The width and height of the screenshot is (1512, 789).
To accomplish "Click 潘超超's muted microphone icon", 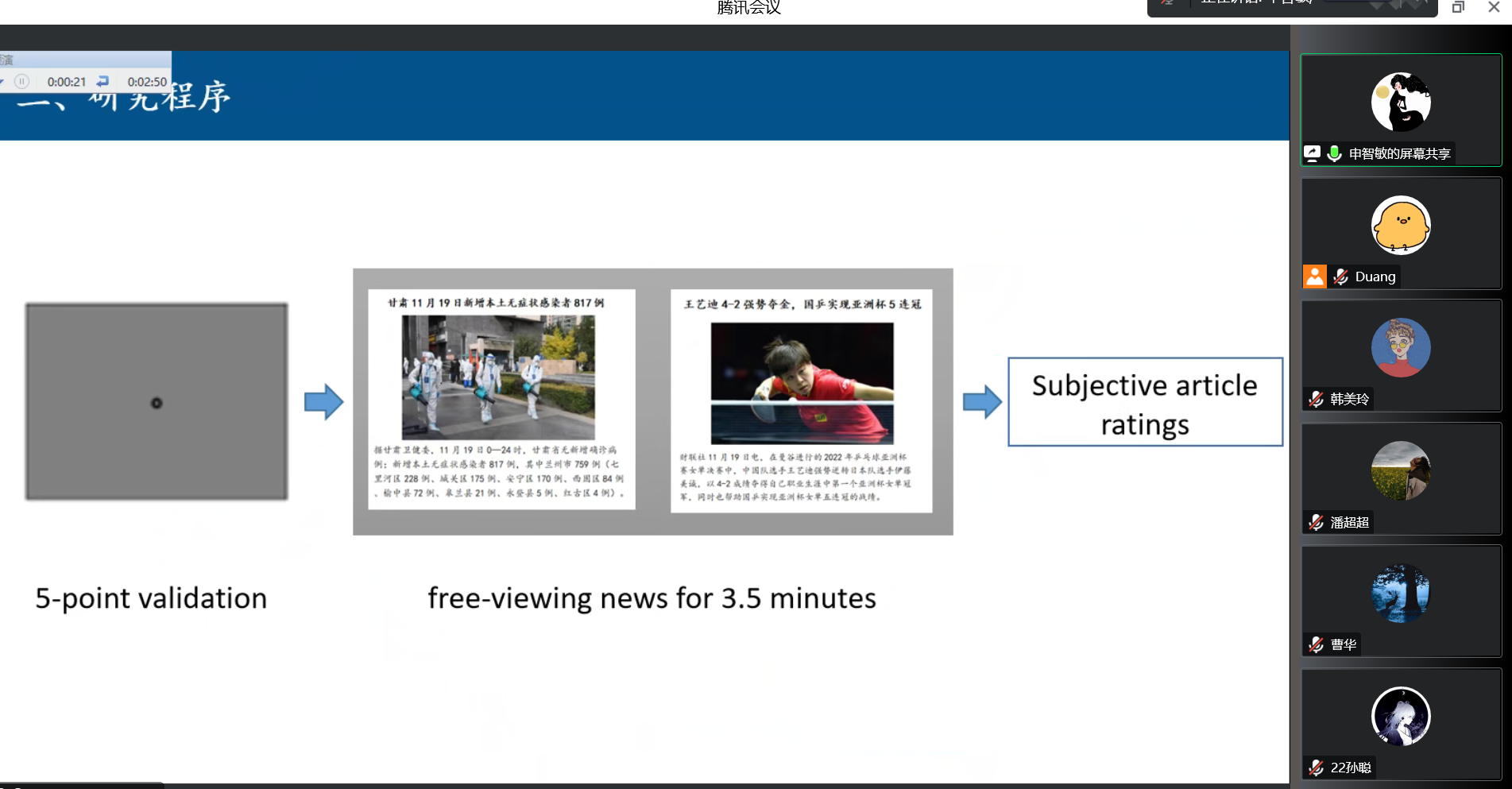I will (1317, 522).
